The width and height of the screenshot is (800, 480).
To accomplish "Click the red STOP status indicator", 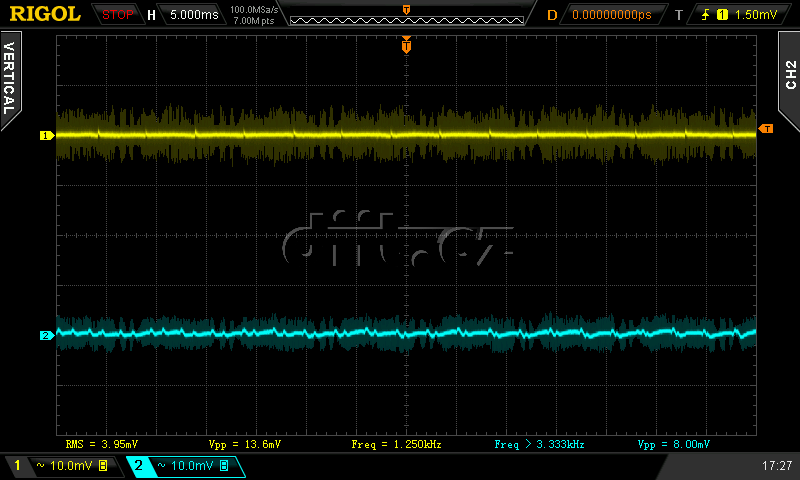I will 118,15.
